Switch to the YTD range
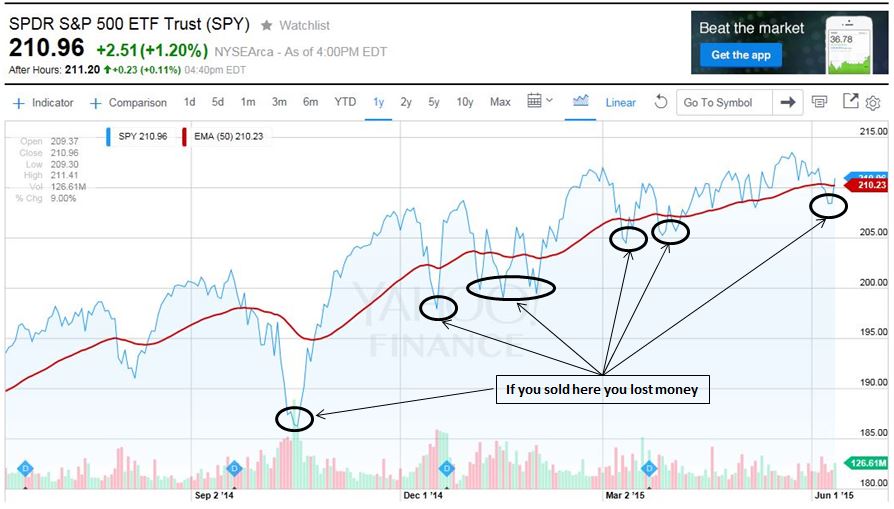The image size is (894, 509). point(345,102)
